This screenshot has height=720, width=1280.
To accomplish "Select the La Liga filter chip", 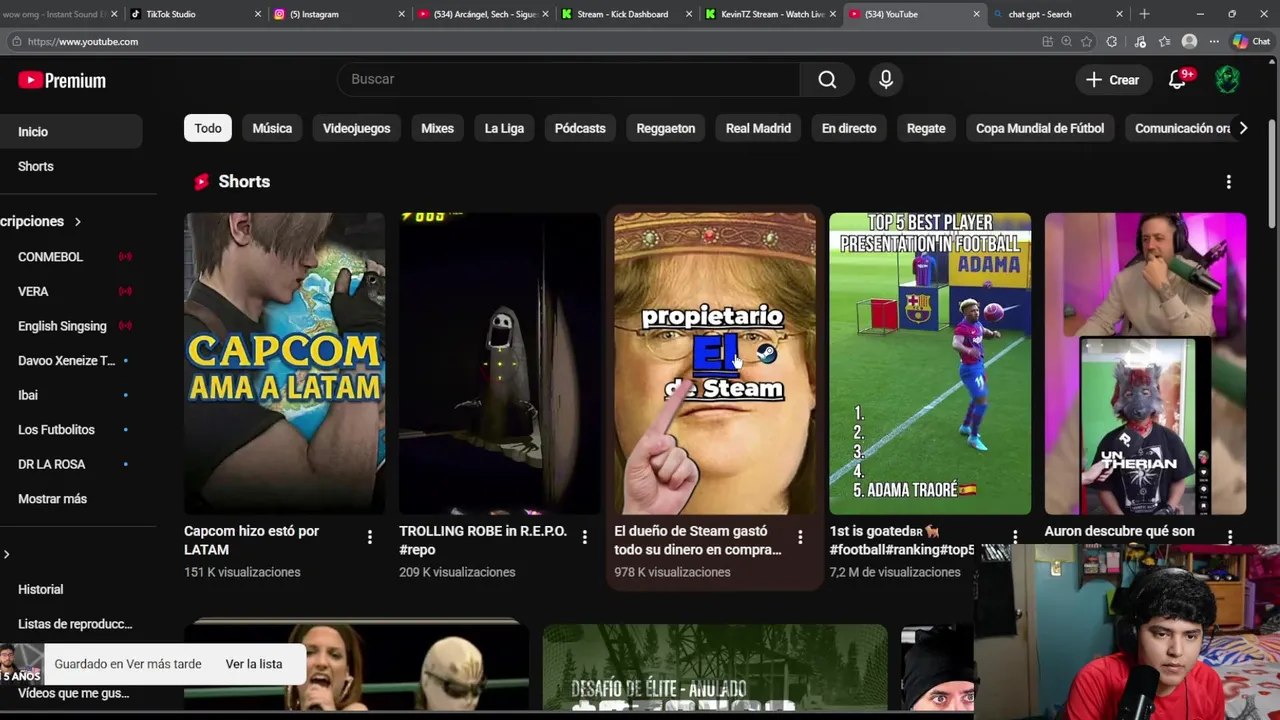I will coord(504,128).
